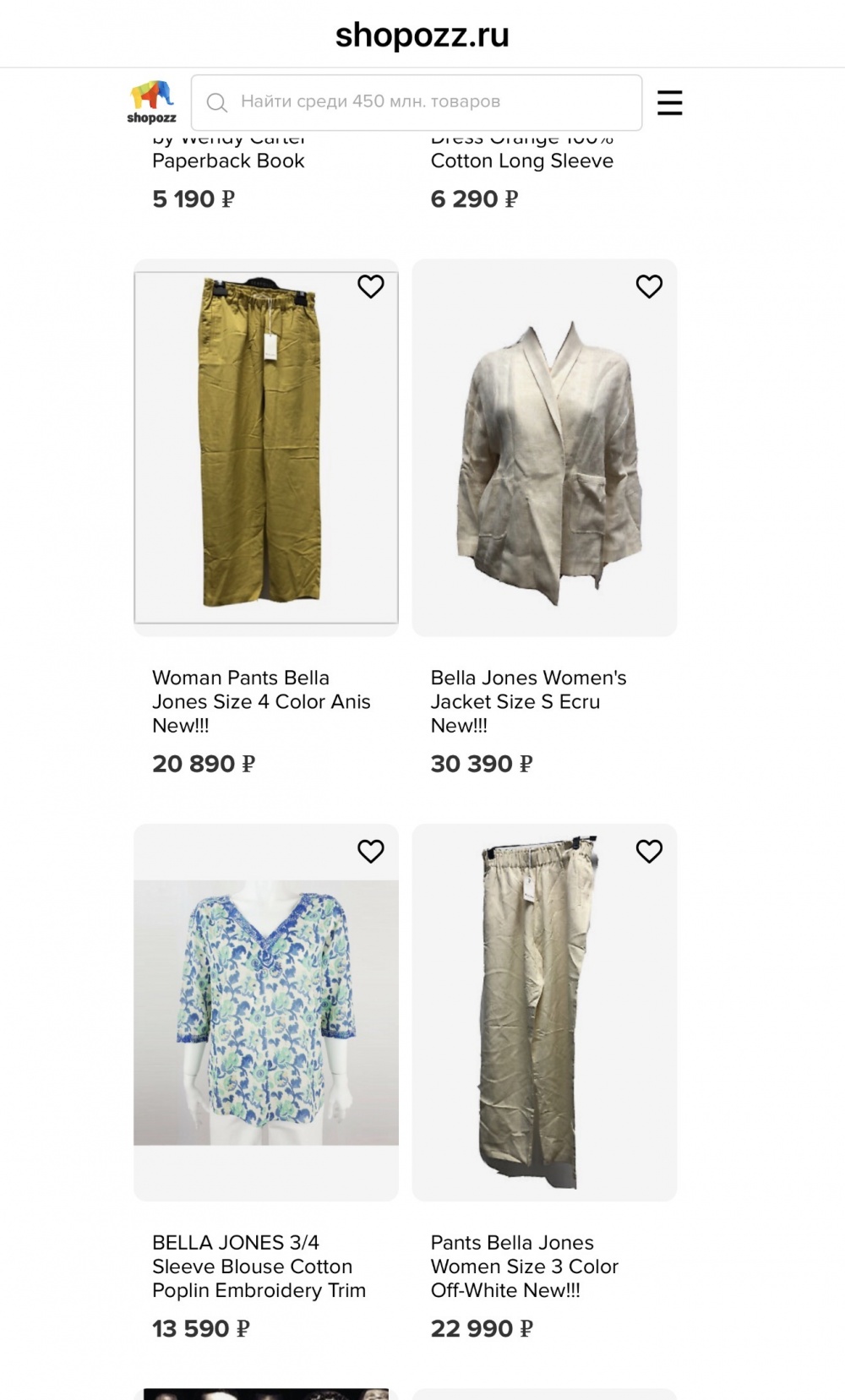Favorite the Ecru jacket with the heart
The image size is (845, 1400).
tap(649, 286)
